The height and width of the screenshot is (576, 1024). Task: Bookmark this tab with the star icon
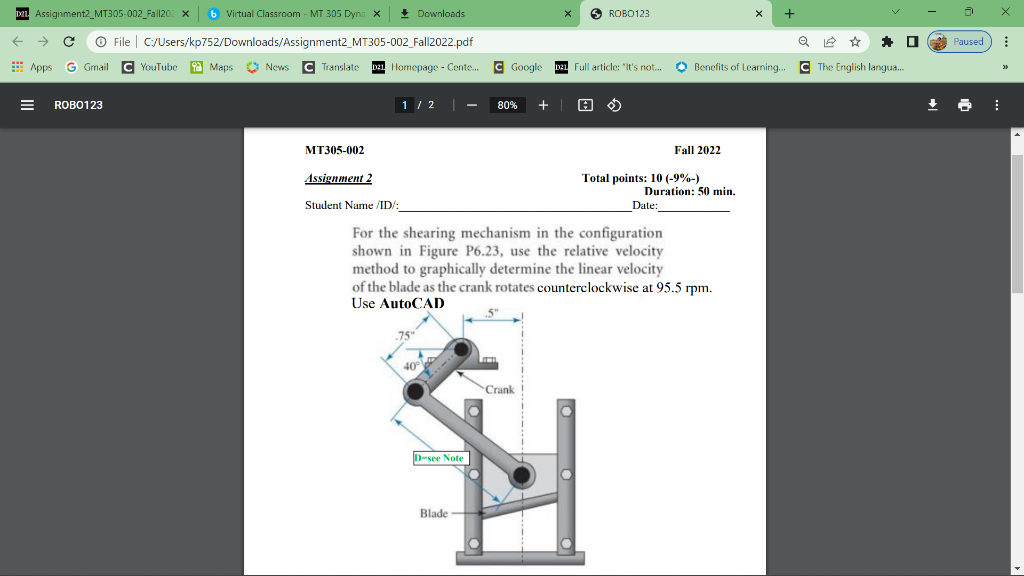[855, 42]
